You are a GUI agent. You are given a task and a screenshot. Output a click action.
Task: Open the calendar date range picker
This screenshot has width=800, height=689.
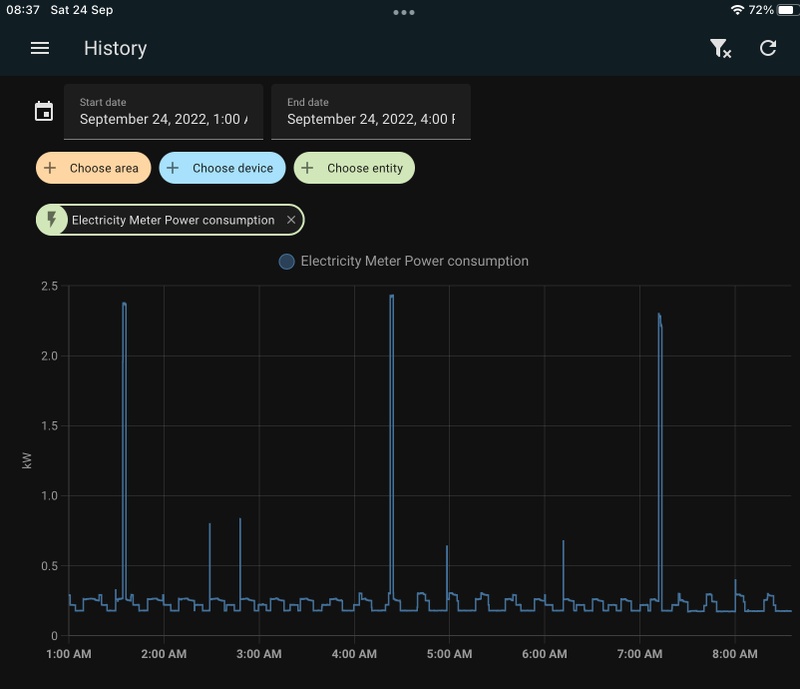[x=44, y=111]
